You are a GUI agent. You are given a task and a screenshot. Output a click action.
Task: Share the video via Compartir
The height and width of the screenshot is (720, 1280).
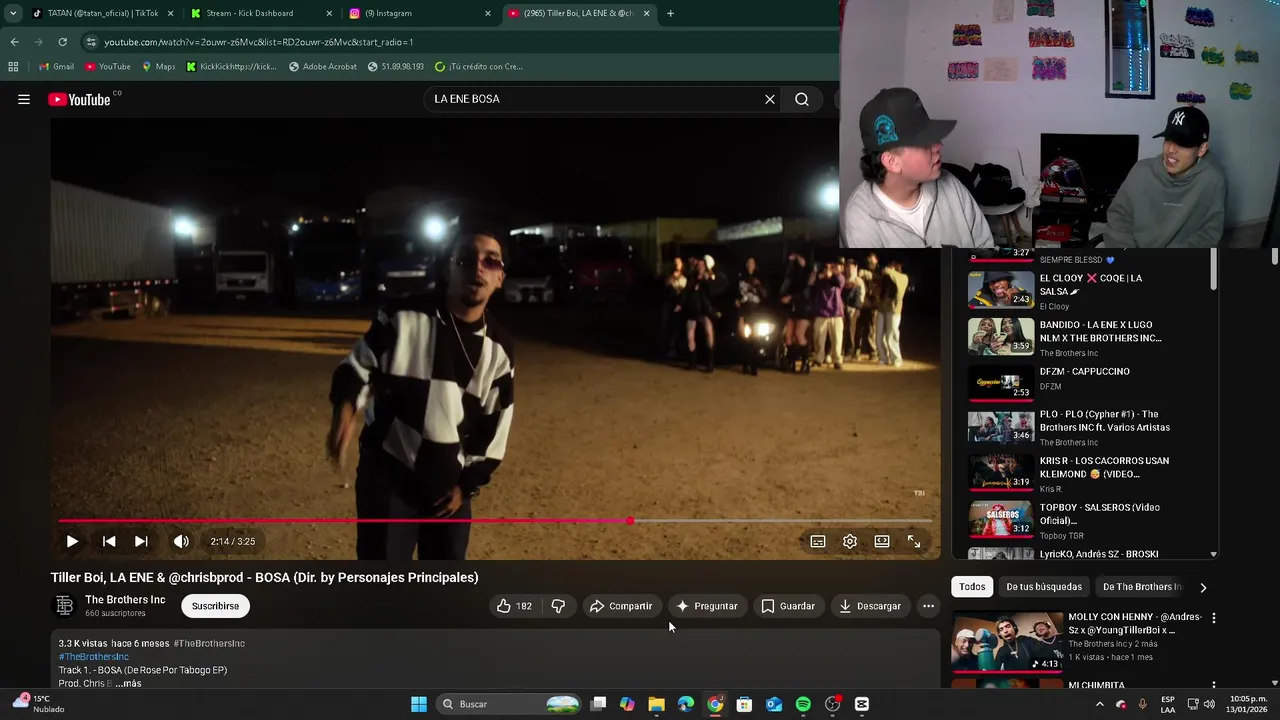pyautogui.click(x=621, y=606)
